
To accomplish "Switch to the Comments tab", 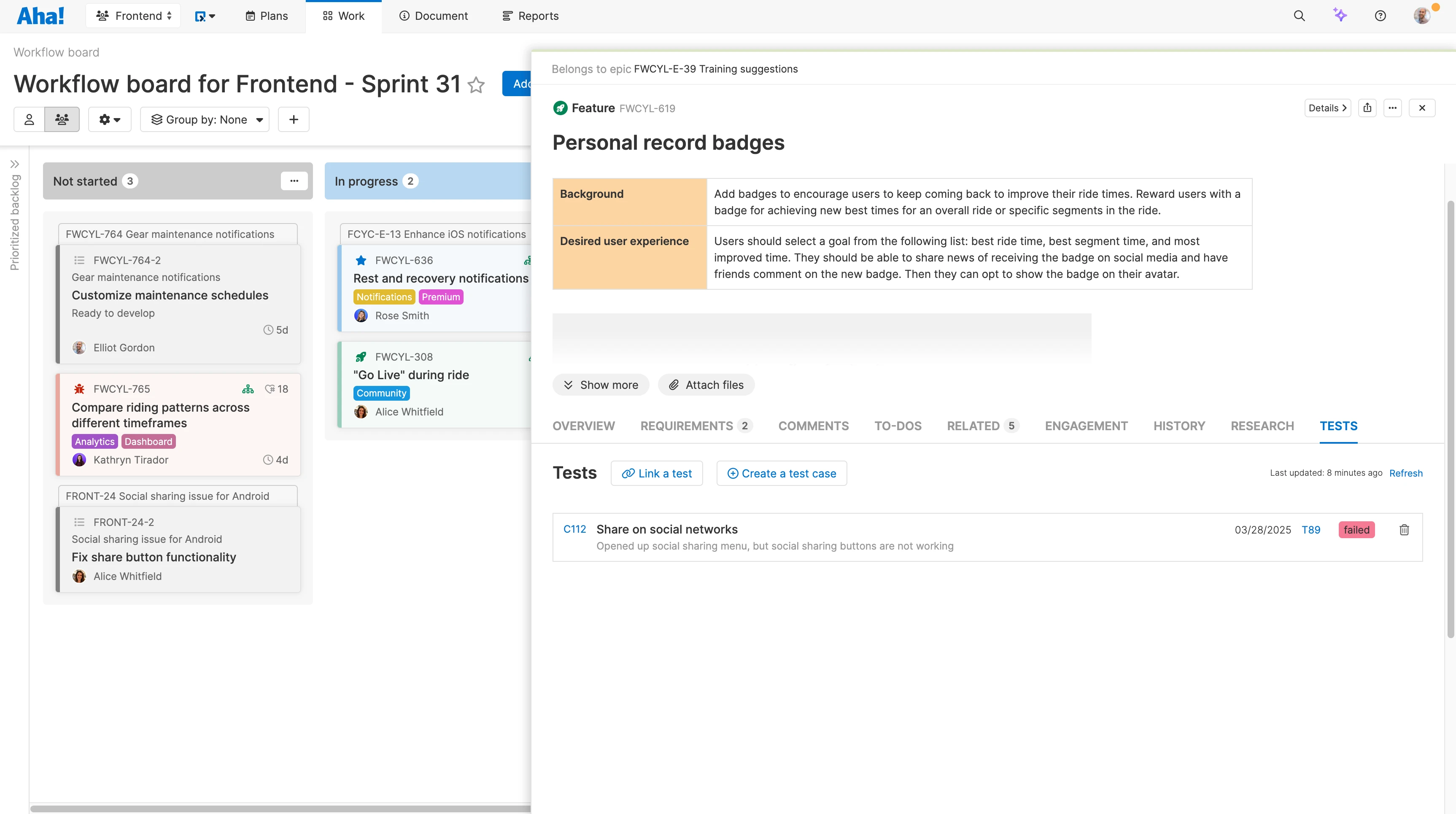I will (814, 426).
